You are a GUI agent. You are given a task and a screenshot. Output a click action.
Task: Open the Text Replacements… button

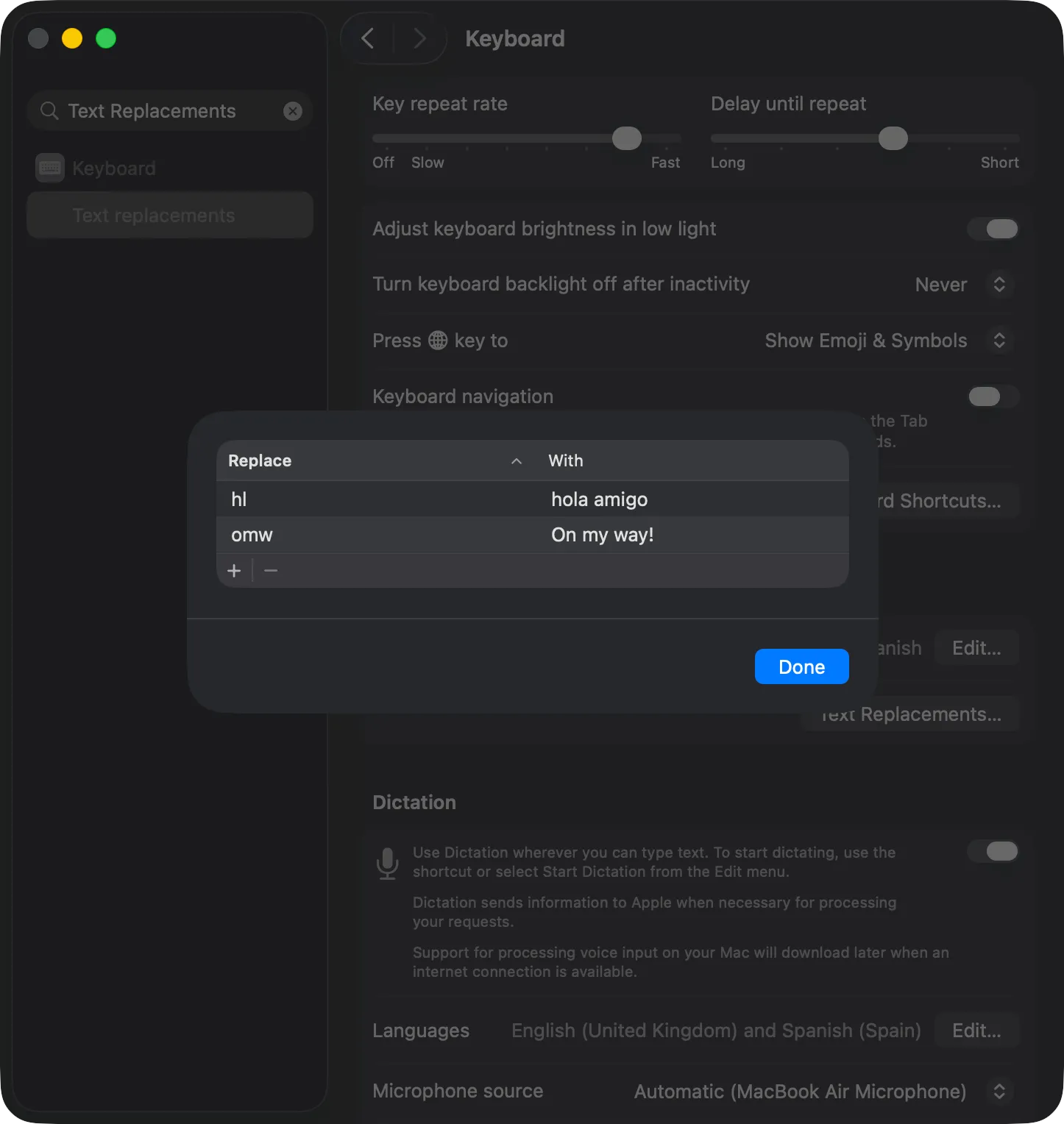tap(910, 714)
